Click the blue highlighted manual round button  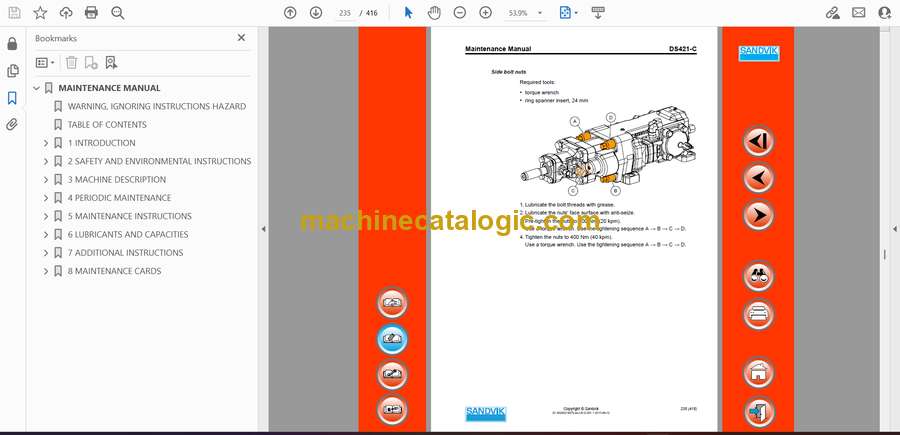pos(392,339)
